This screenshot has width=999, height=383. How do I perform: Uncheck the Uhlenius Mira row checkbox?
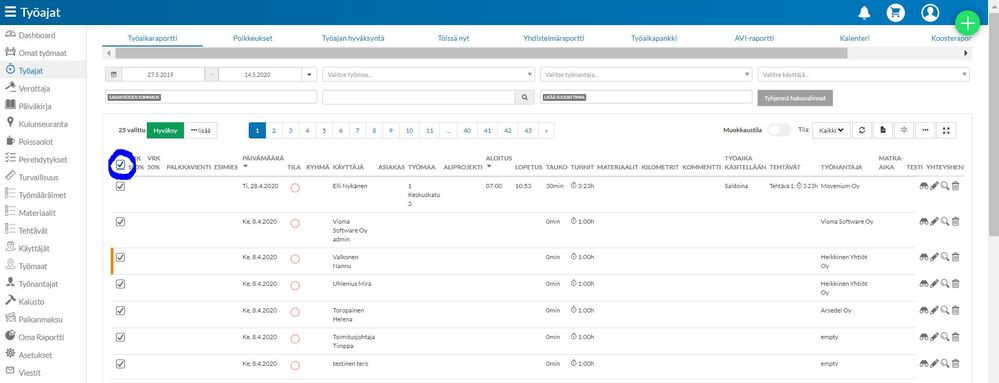coord(120,284)
